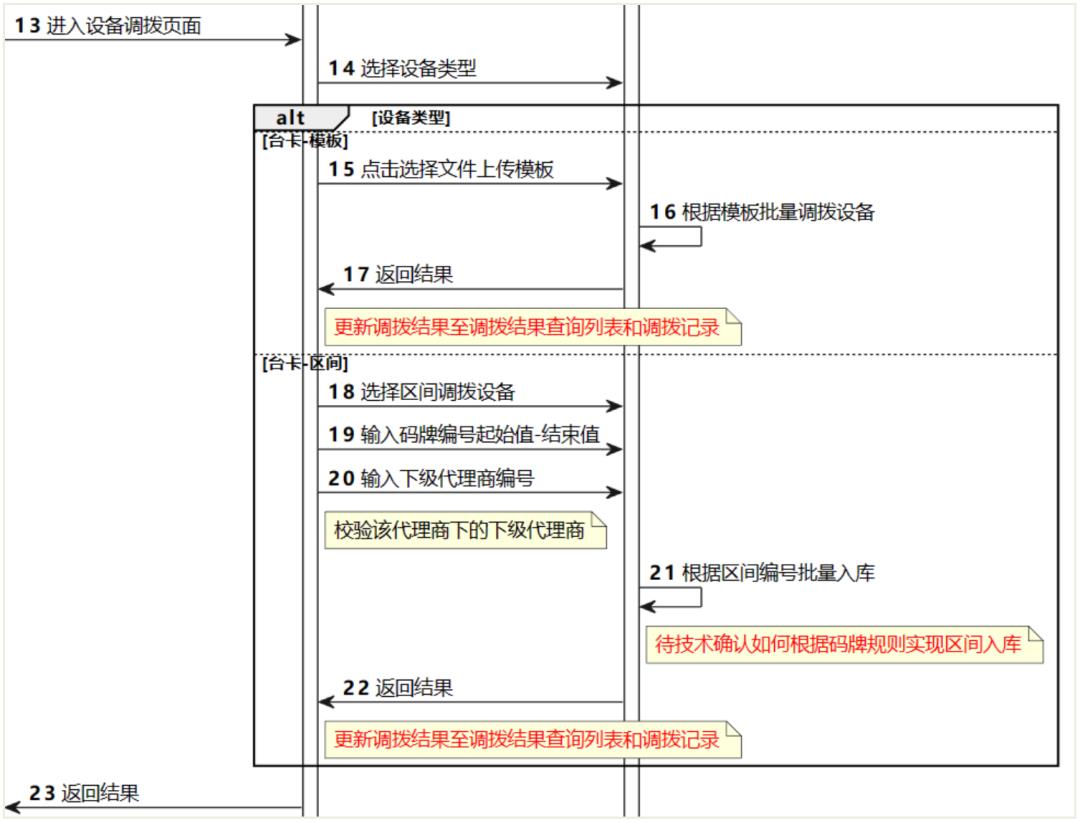Screen dimensions: 1080x823
Task: Select the '23 返回结果' message label
Action: point(84,793)
